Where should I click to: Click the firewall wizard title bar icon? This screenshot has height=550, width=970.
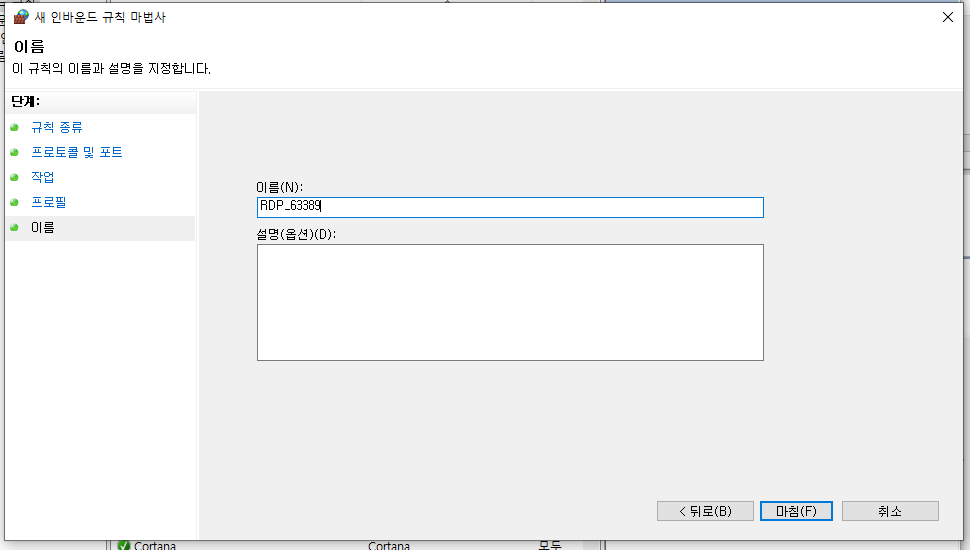[21, 17]
